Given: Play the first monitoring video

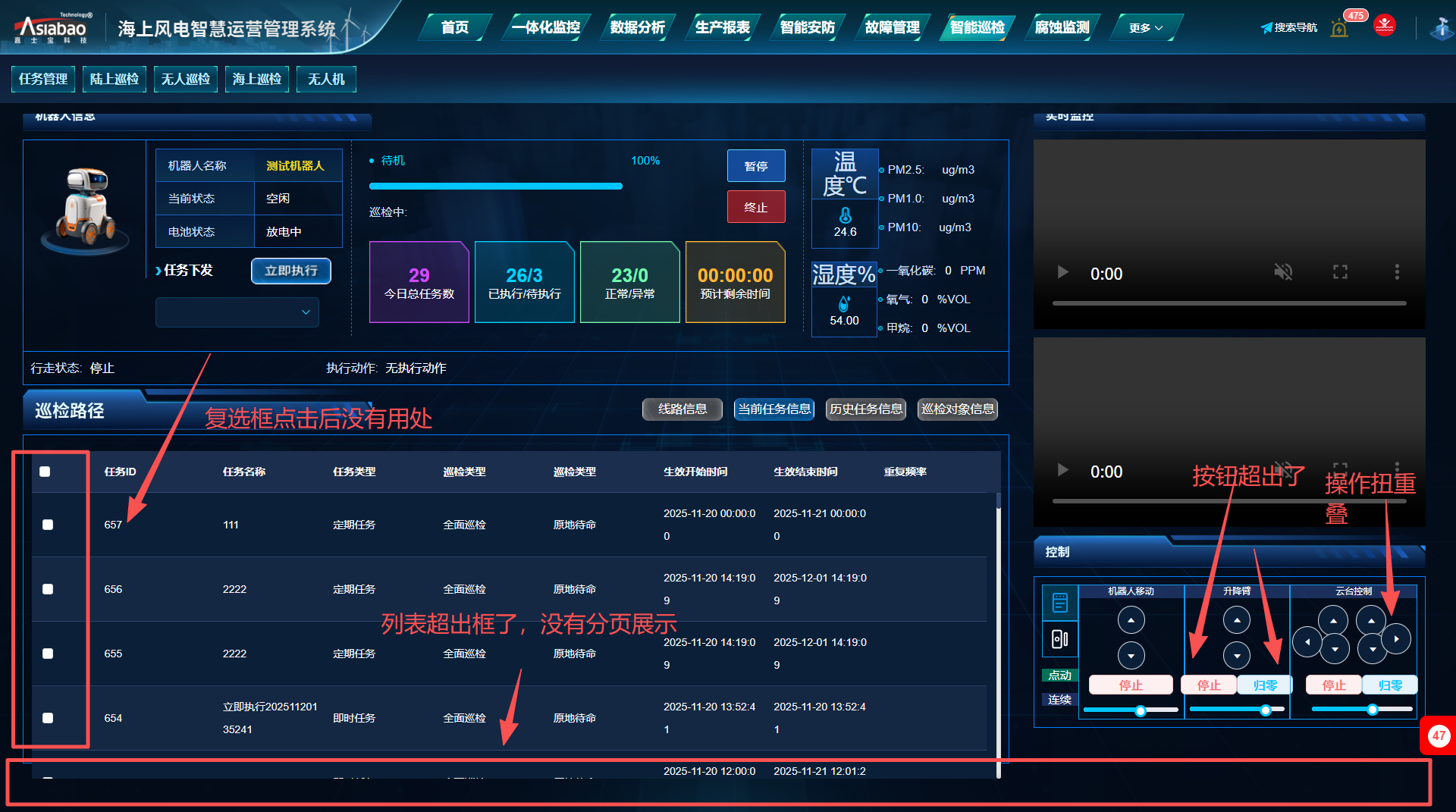Looking at the screenshot, I should point(1063,272).
